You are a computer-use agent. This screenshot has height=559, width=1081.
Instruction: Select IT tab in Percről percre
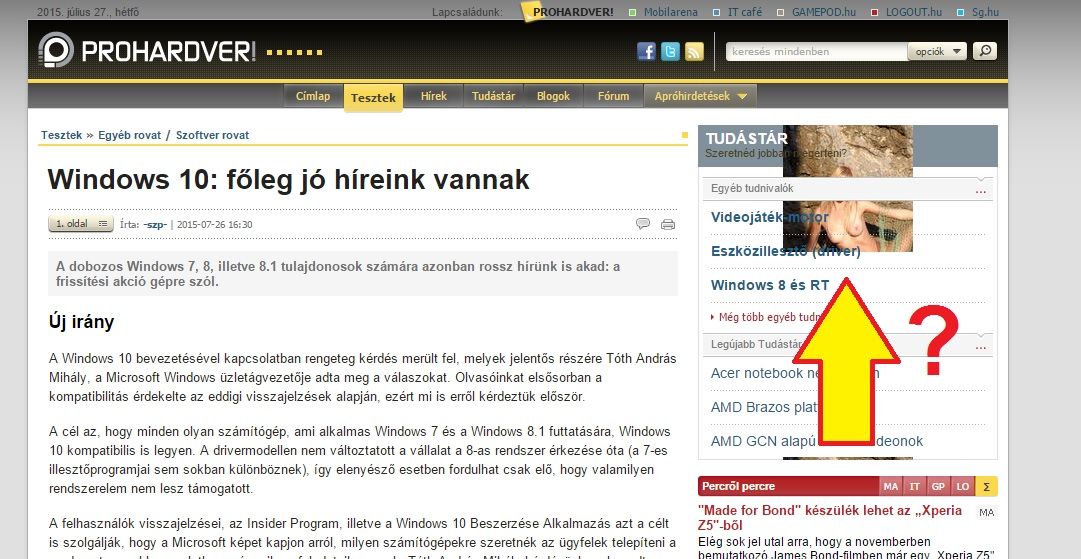pyautogui.click(x=915, y=486)
